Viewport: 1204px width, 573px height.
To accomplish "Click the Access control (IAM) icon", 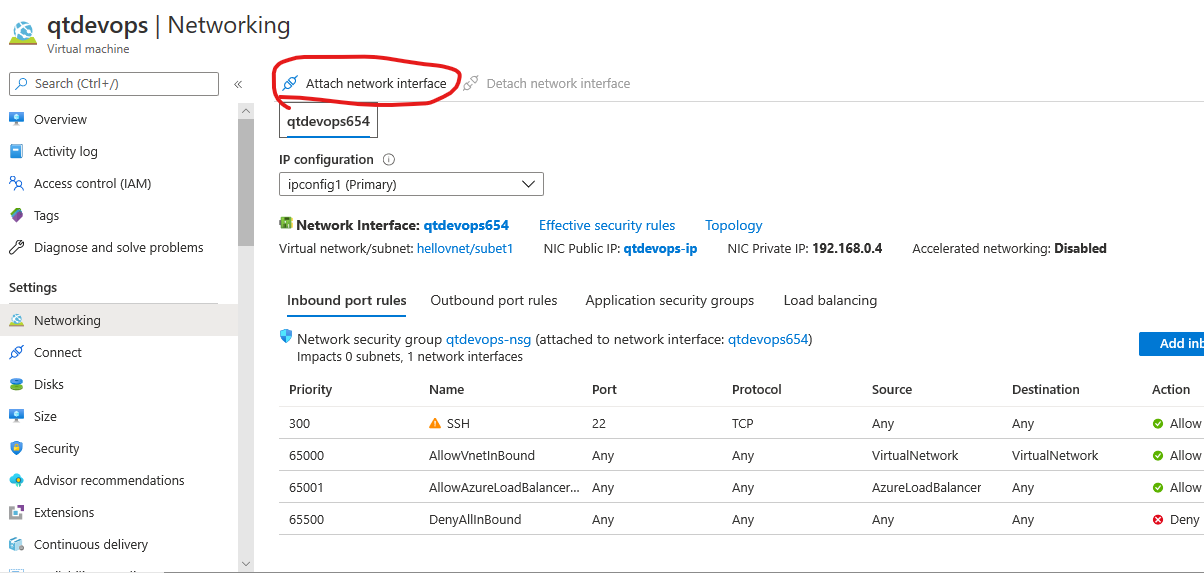I will click(16, 183).
